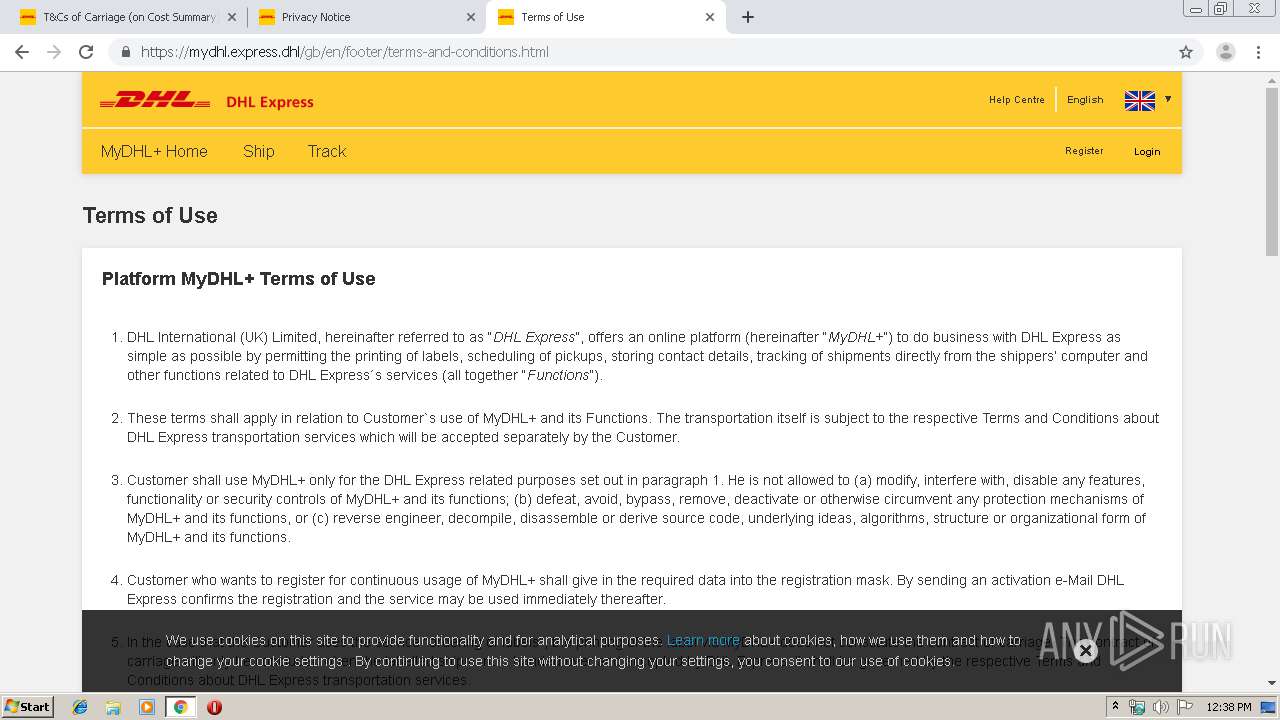This screenshot has width=1280, height=720.
Task: Reload the page with refresh icon
Action: [x=86, y=52]
